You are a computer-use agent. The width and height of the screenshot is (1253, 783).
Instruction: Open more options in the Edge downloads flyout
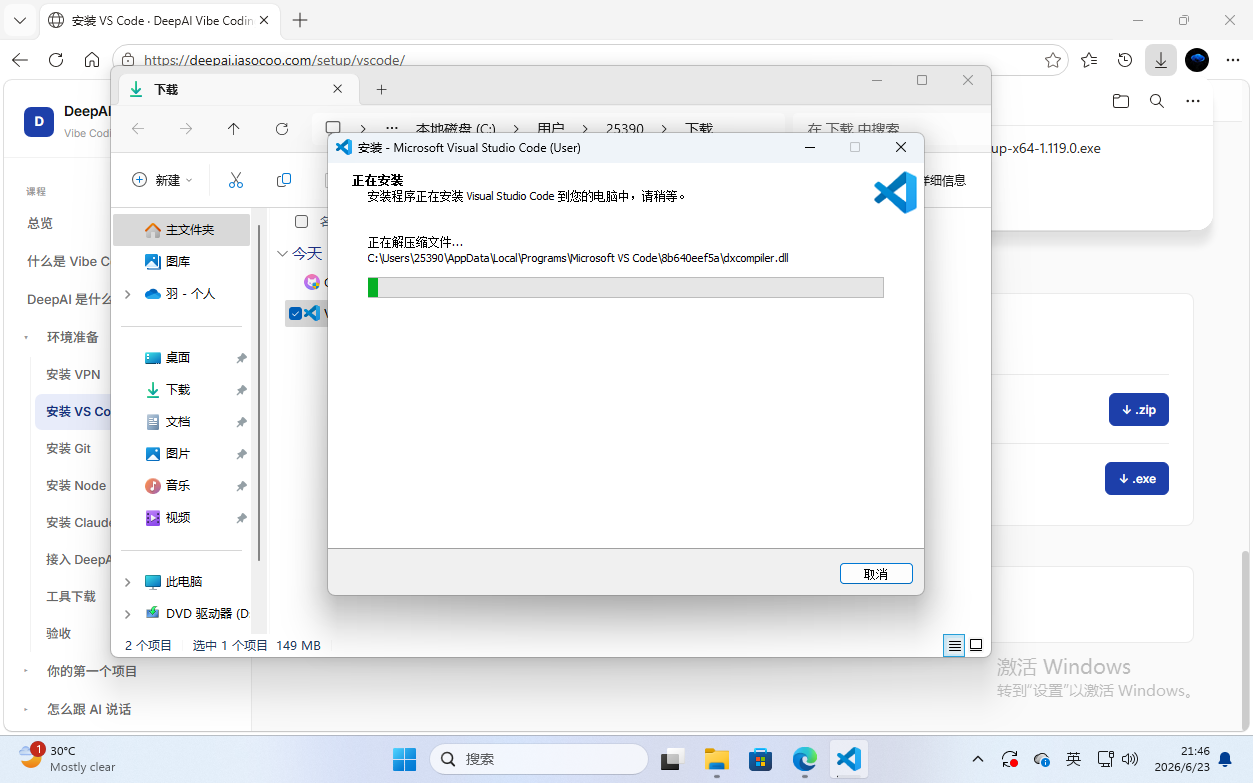1193,101
